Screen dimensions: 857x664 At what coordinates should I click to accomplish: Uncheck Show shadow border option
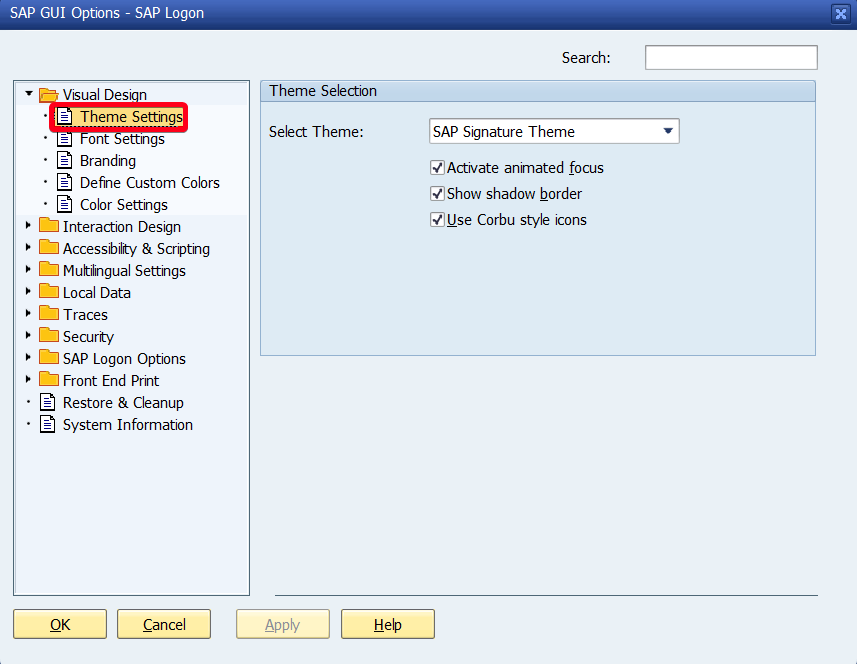click(x=437, y=194)
